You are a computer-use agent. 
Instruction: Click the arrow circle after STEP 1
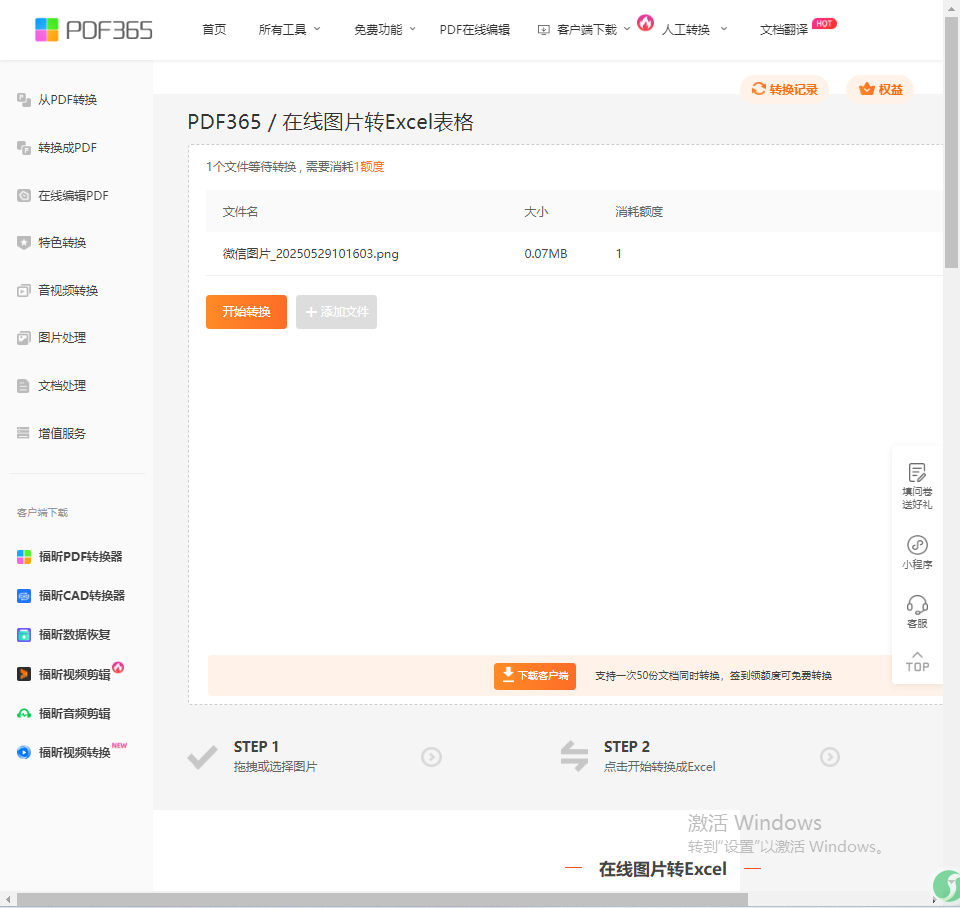(x=432, y=757)
